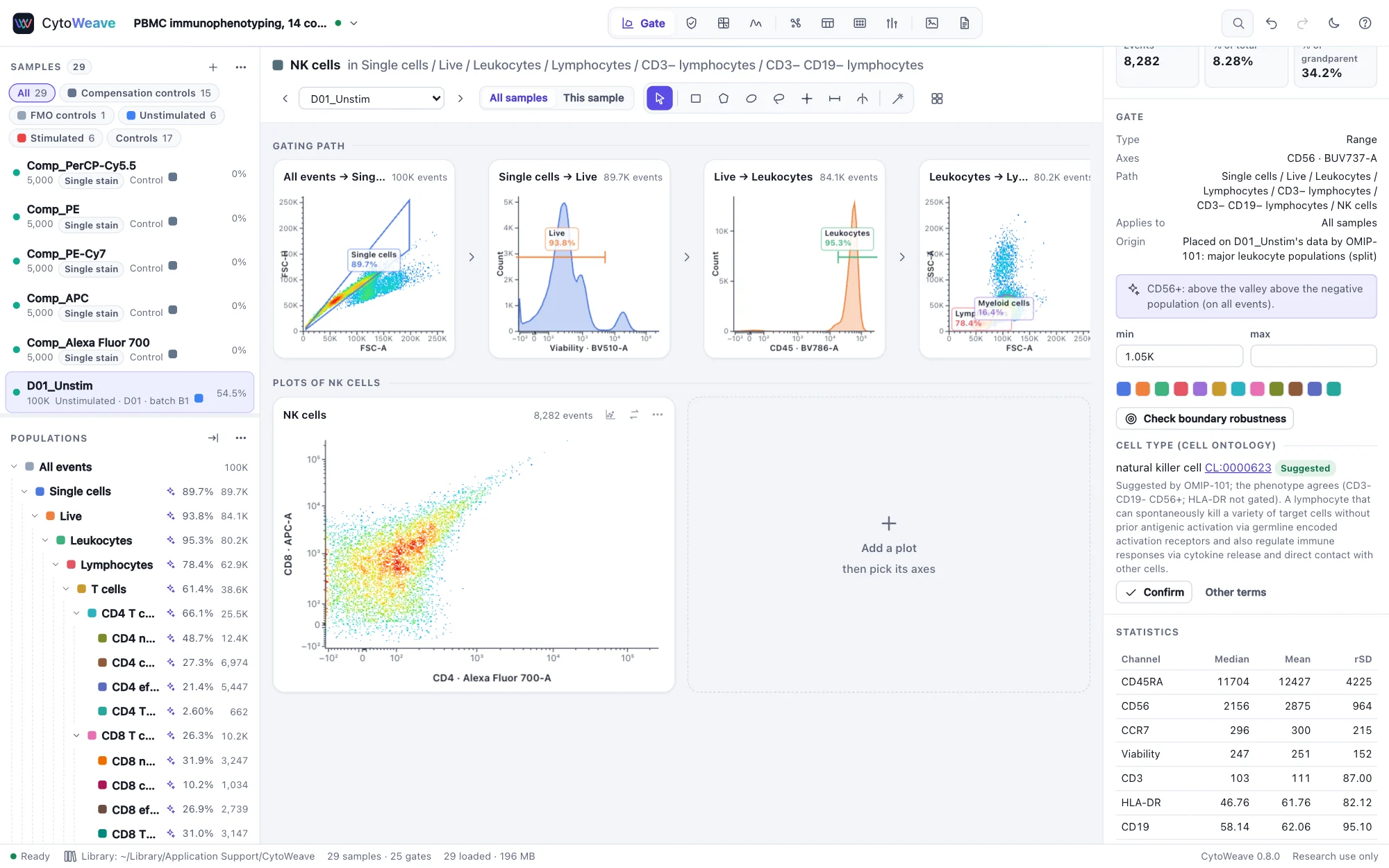Select the lasso freehand gate tool
1389x868 pixels.
(x=779, y=99)
